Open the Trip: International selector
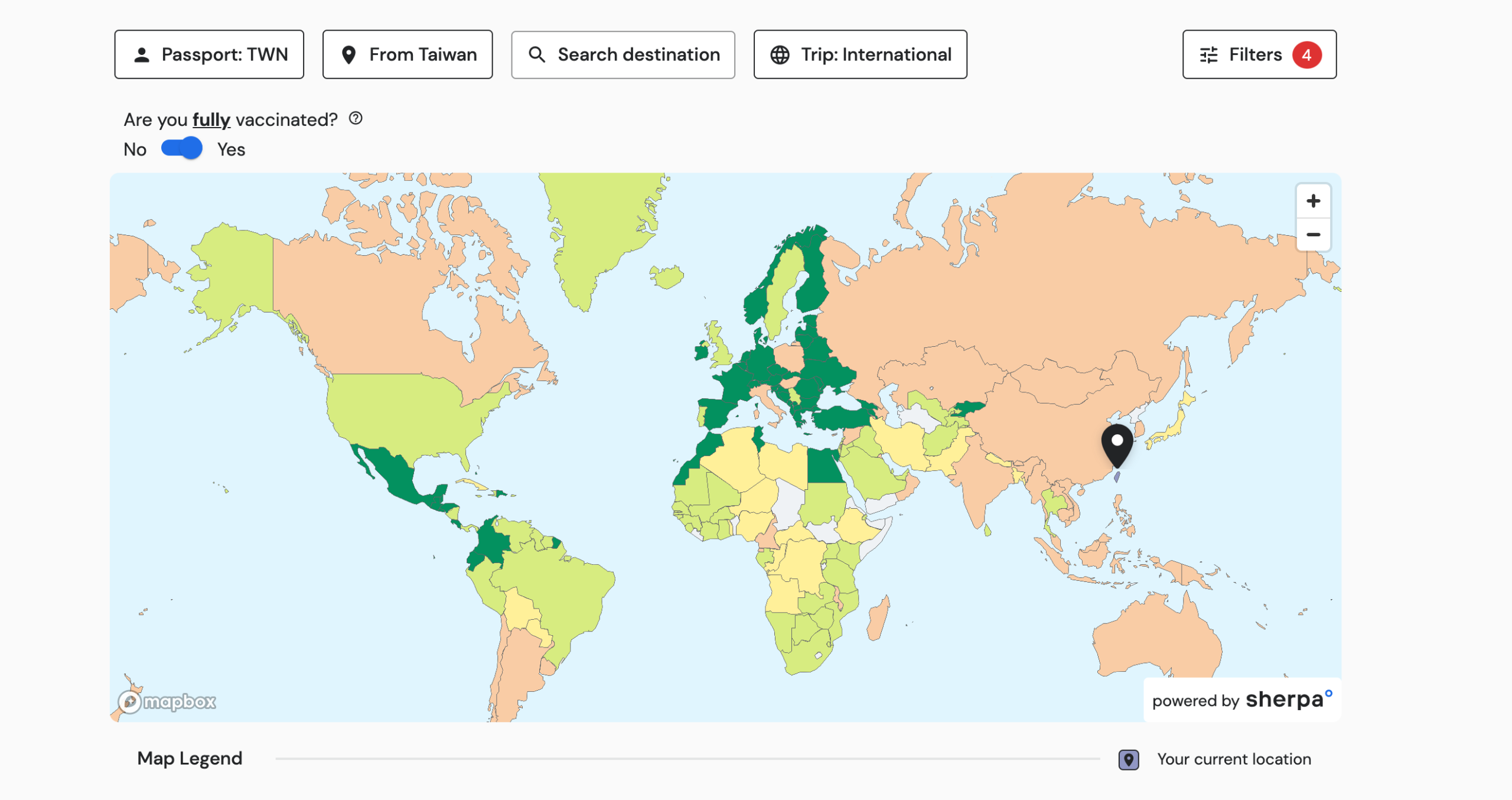 (x=860, y=54)
